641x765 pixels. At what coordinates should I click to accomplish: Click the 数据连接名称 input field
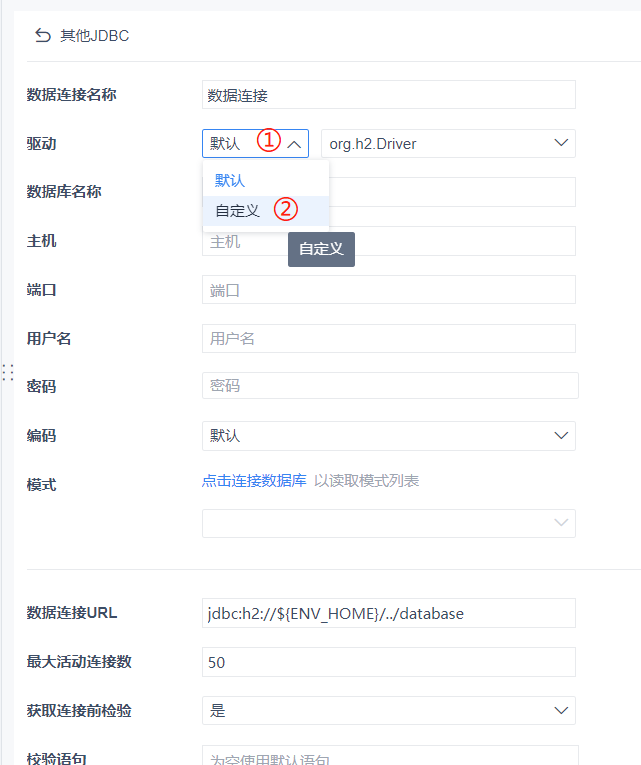[x=388, y=95]
